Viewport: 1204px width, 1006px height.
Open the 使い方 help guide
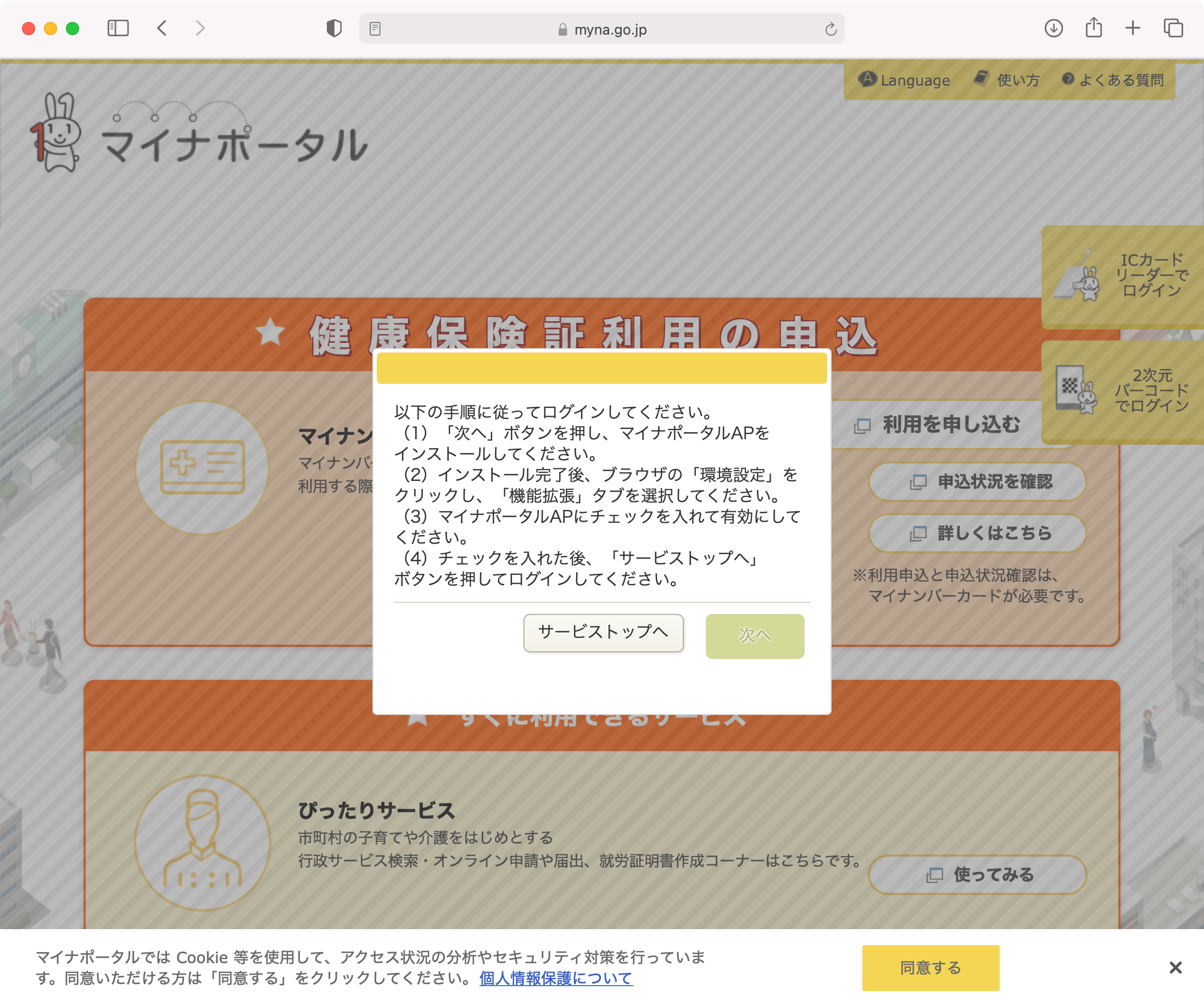click(1006, 80)
